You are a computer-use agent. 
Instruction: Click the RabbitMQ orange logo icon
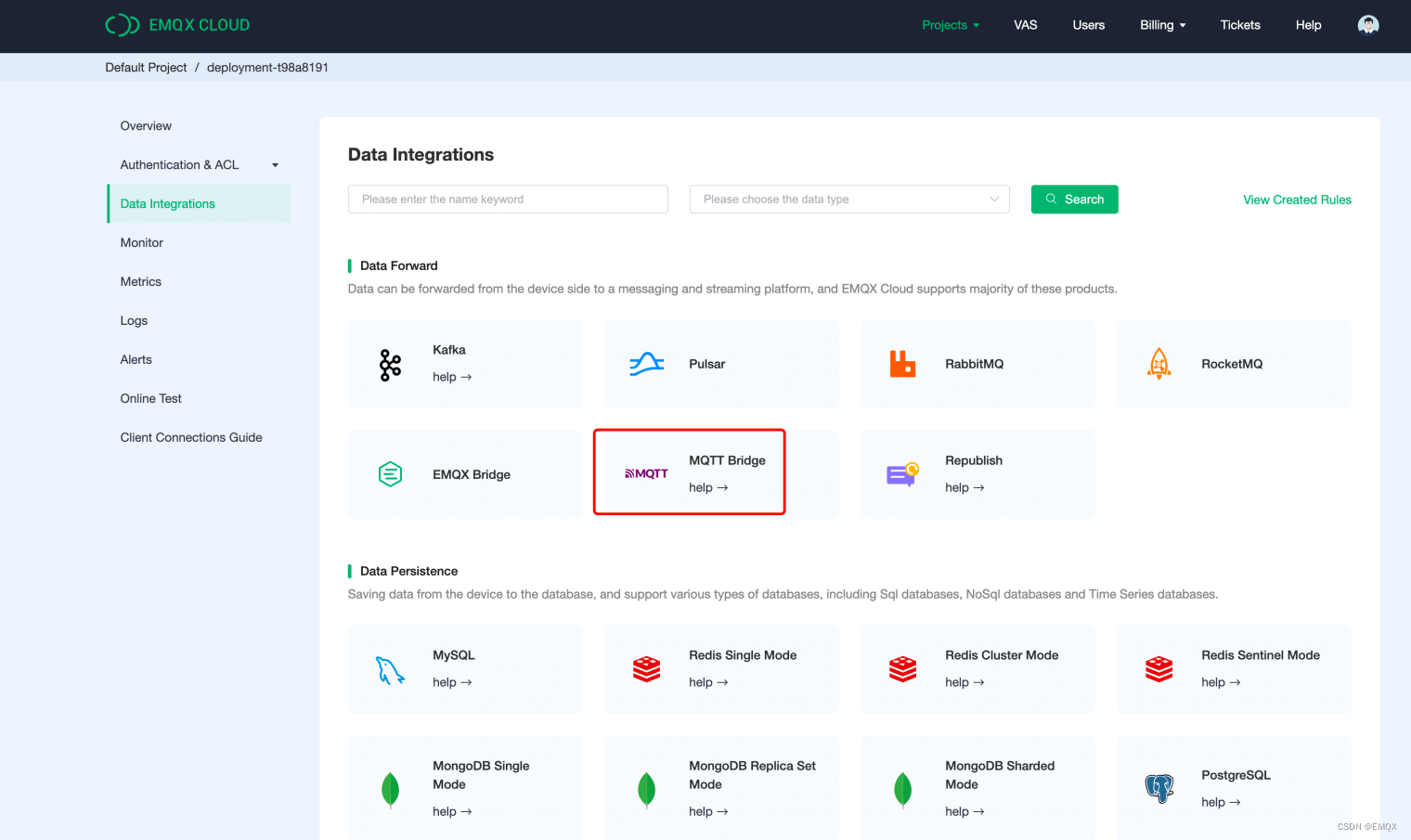click(902, 364)
